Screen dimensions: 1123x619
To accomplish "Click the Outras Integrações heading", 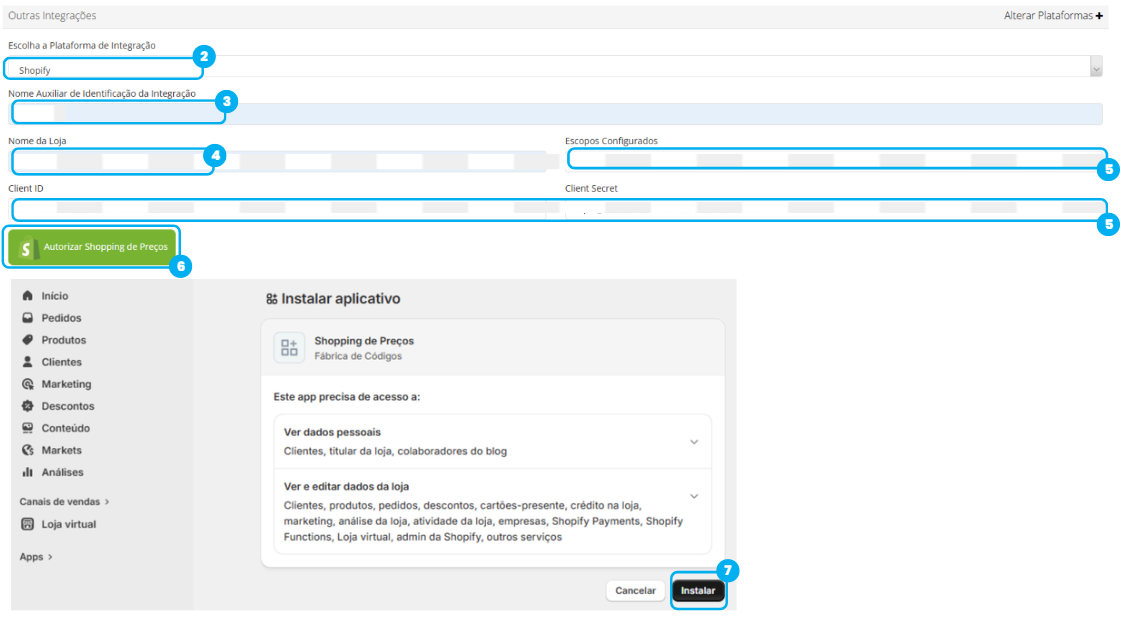I will point(52,16).
